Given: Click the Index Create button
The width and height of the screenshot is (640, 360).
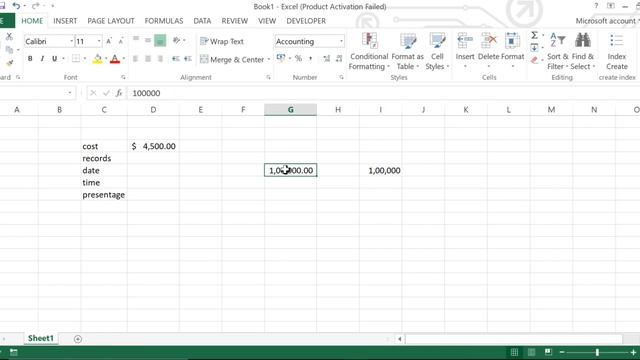Looking at the screenshot, I should [x=617, y=52].
